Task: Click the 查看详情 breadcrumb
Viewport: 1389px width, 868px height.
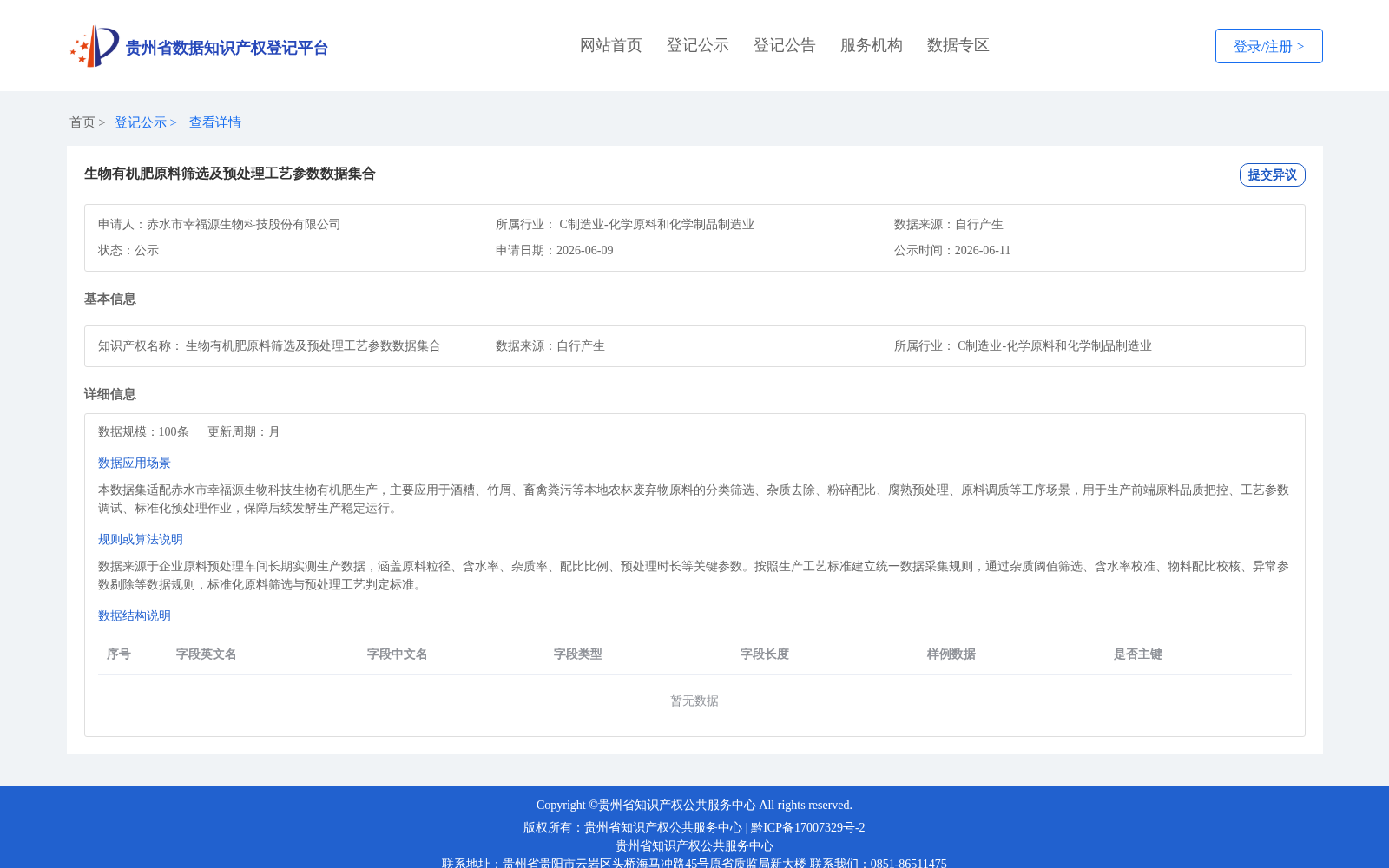Action: click(x=215, y=122)
